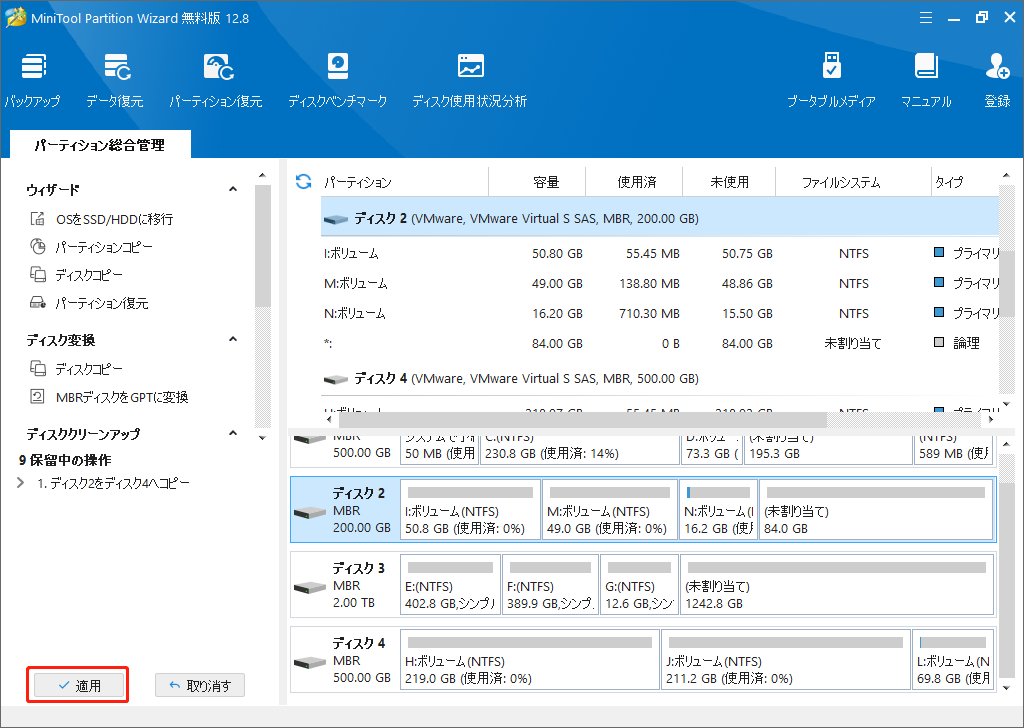This screenshot has height=728, width=1024.
Task: Open ディスク使用状況分析 (Space Analyzer)
Action: pyautogui.click(x=470, y=80)
